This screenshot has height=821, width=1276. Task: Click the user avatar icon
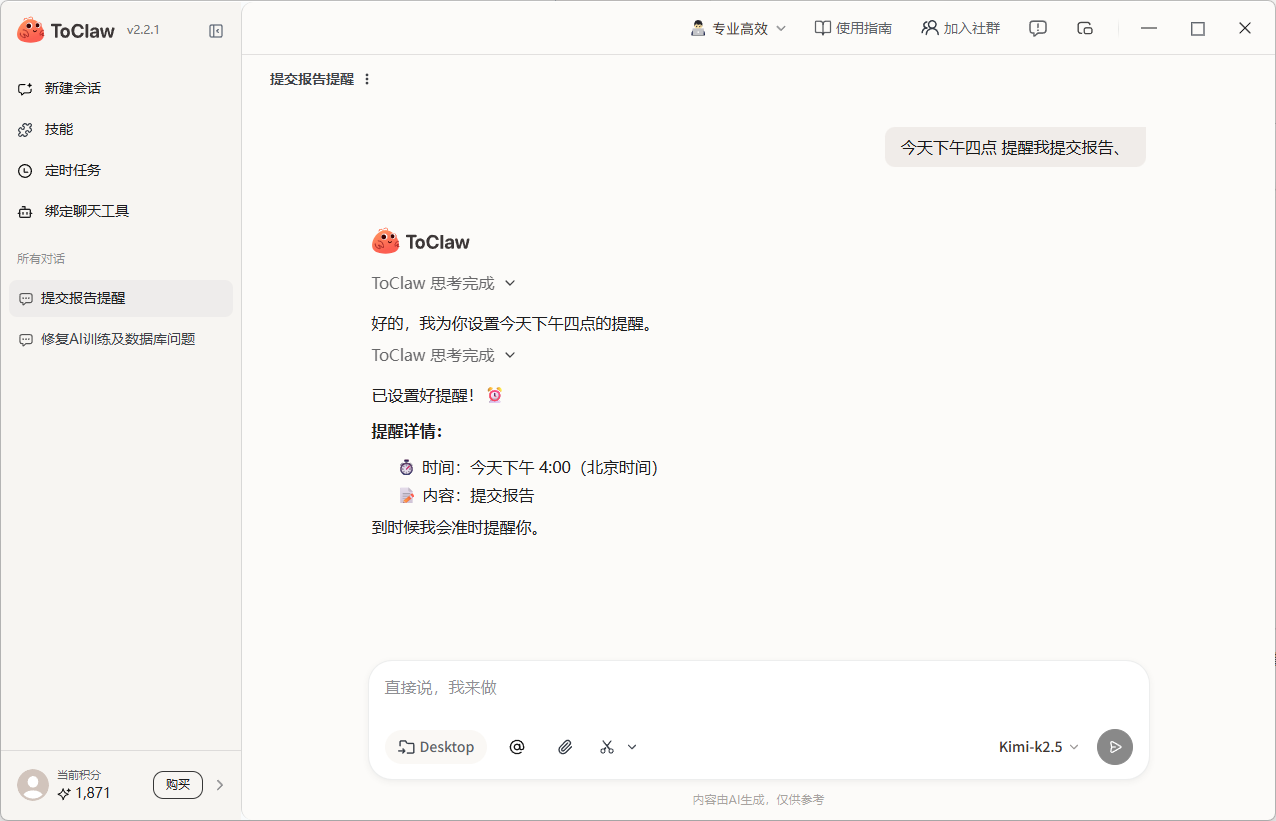(33, 785)
